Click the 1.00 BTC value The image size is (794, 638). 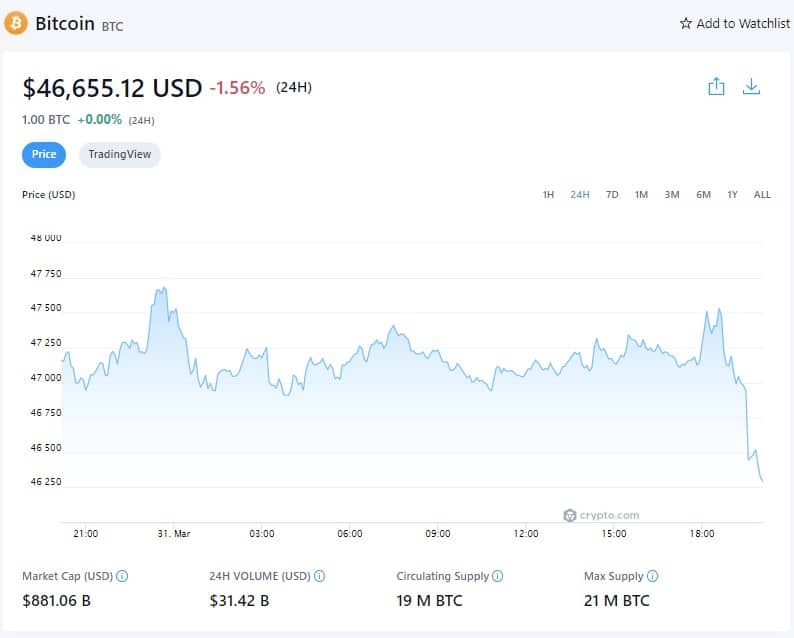(x=46, y=119)
